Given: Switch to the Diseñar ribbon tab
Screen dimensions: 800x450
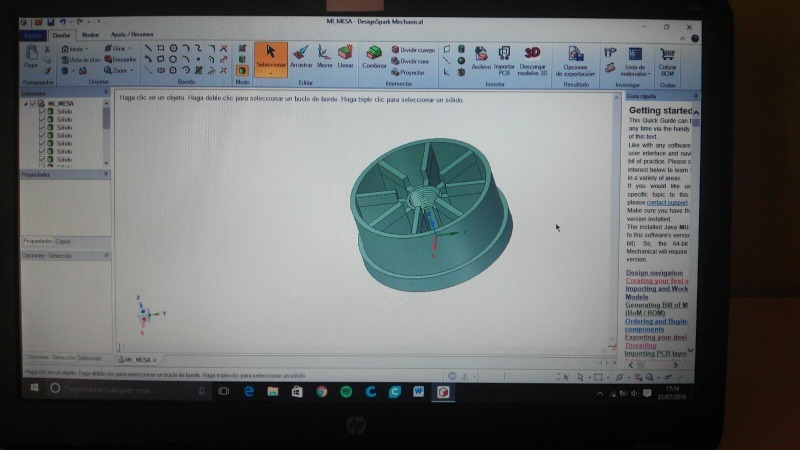Looking at the screenshot, I should click(61, 36).
